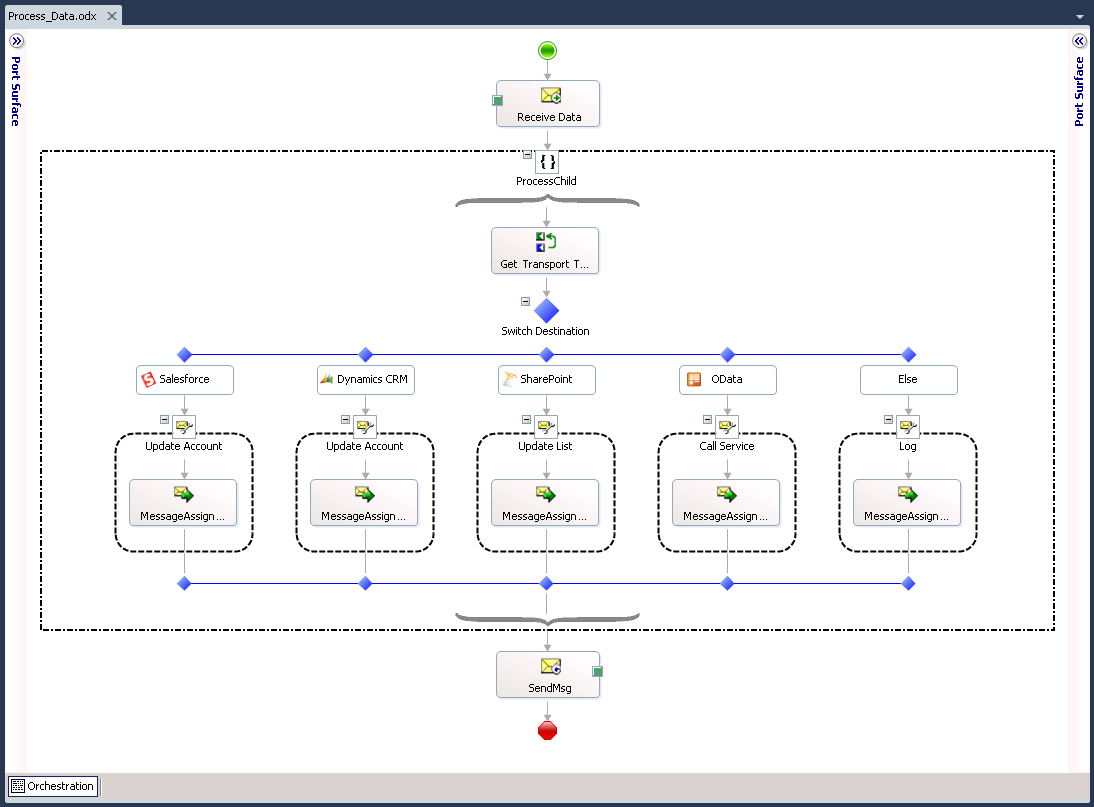Close the Process_Data.odx document tab
1094x807 pixels.
coord(112,15)
